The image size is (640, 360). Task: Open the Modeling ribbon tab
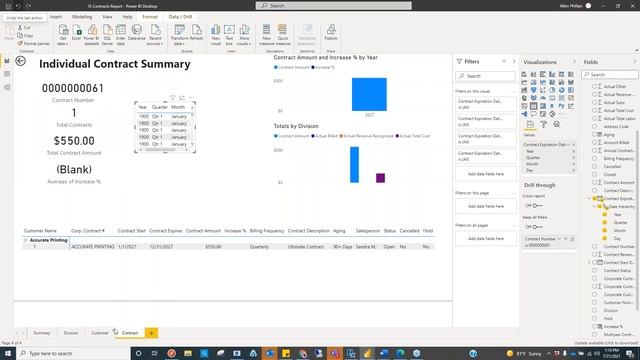82,17
